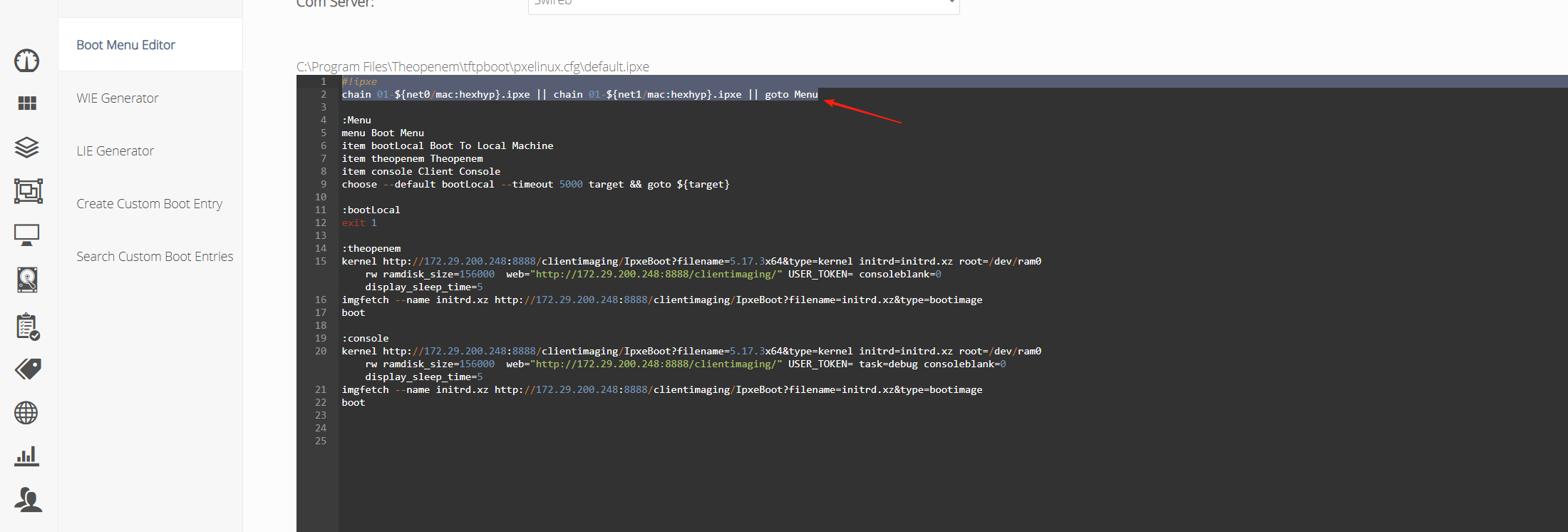The height and width of the screenshot is (532, 1568).
Task: Click the 'exit 1' line
Action: point(359,222)
